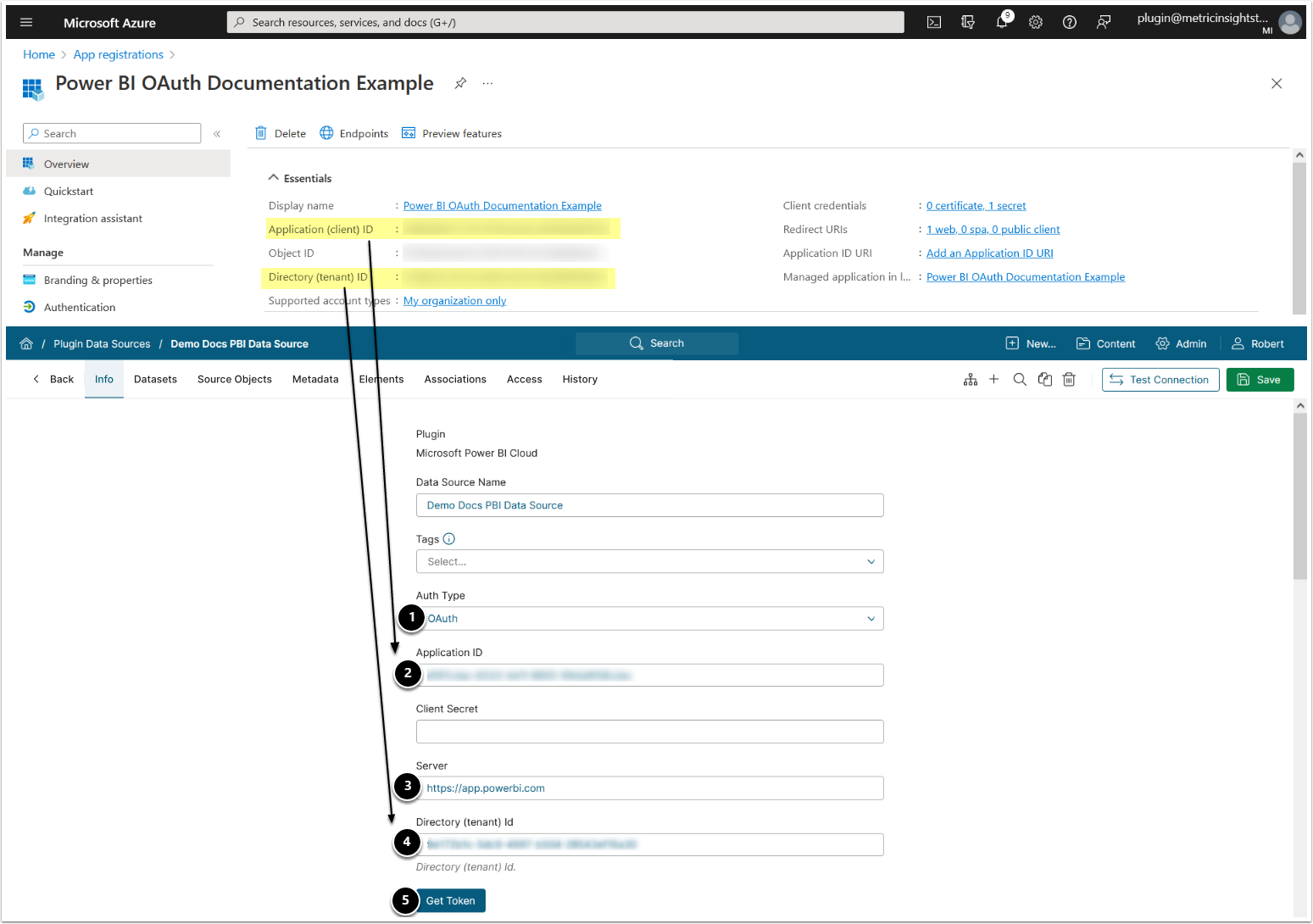The width and height of the screenshot is (1313, 924).
Task: Click the Delete toolbar button
Action: (281, 134)
